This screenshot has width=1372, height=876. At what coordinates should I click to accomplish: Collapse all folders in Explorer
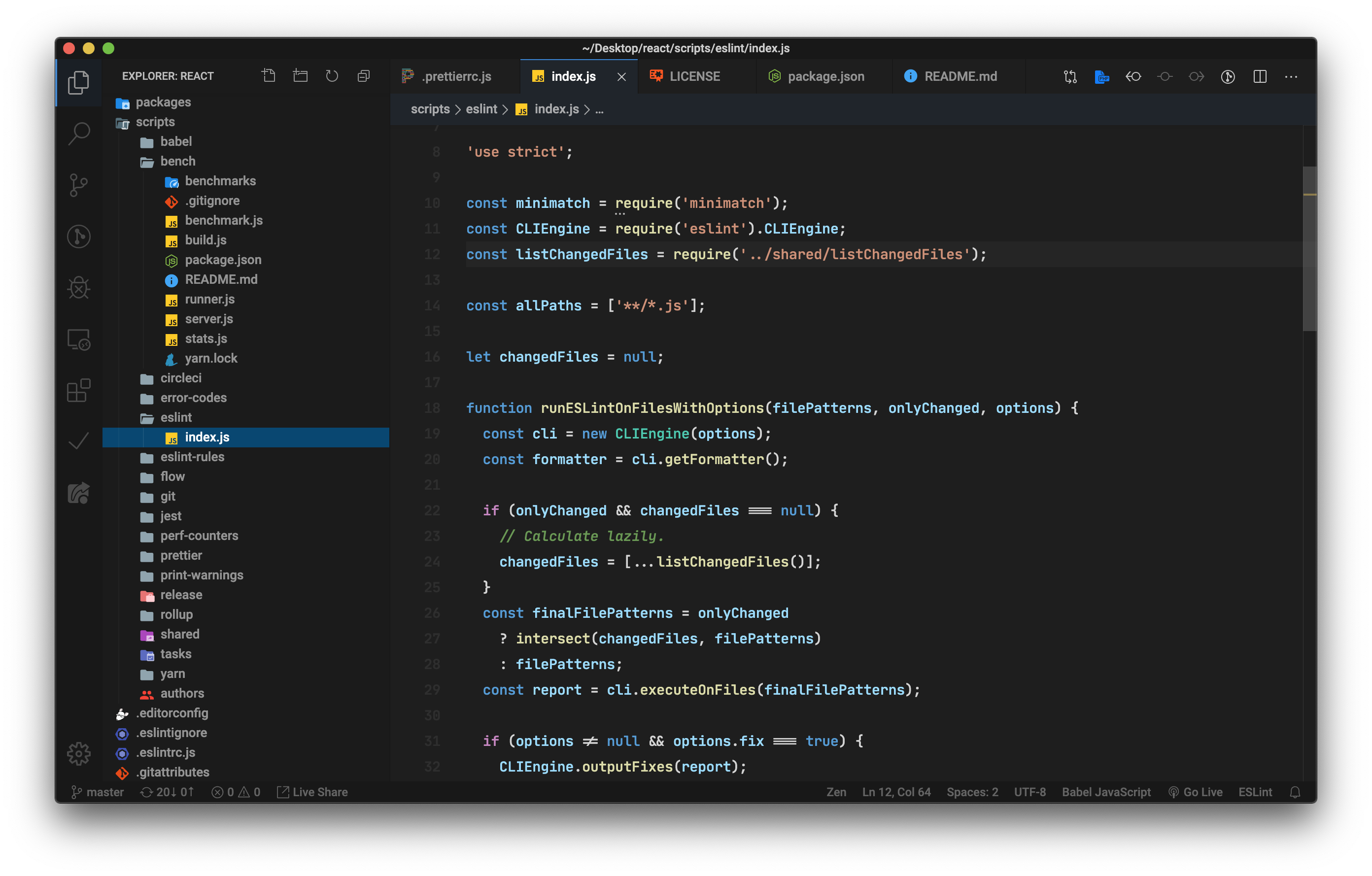click(x=364, y=76)
